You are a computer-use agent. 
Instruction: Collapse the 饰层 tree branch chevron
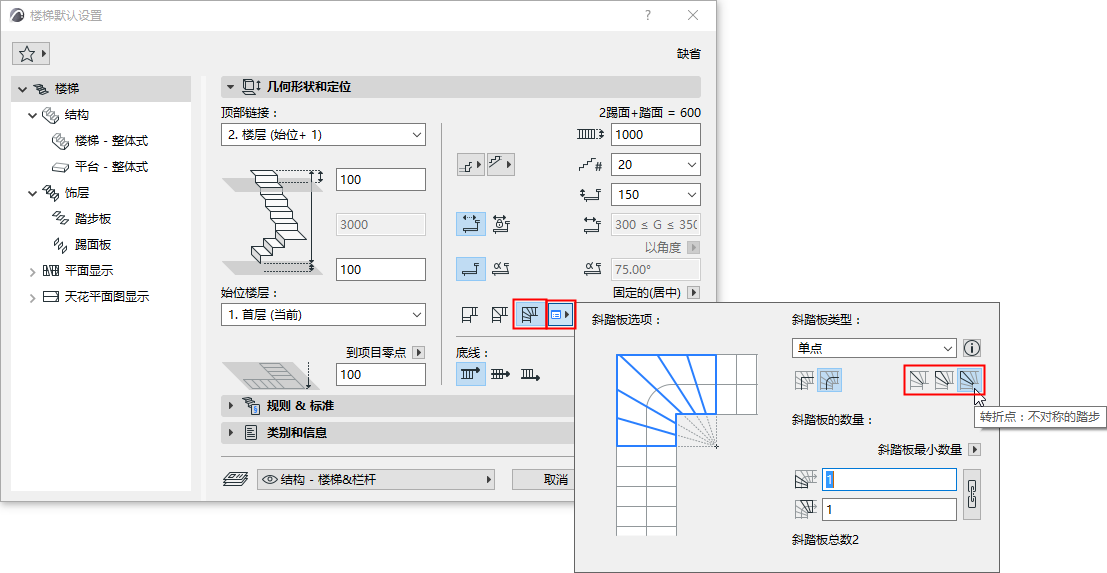[x=32, y=193]
